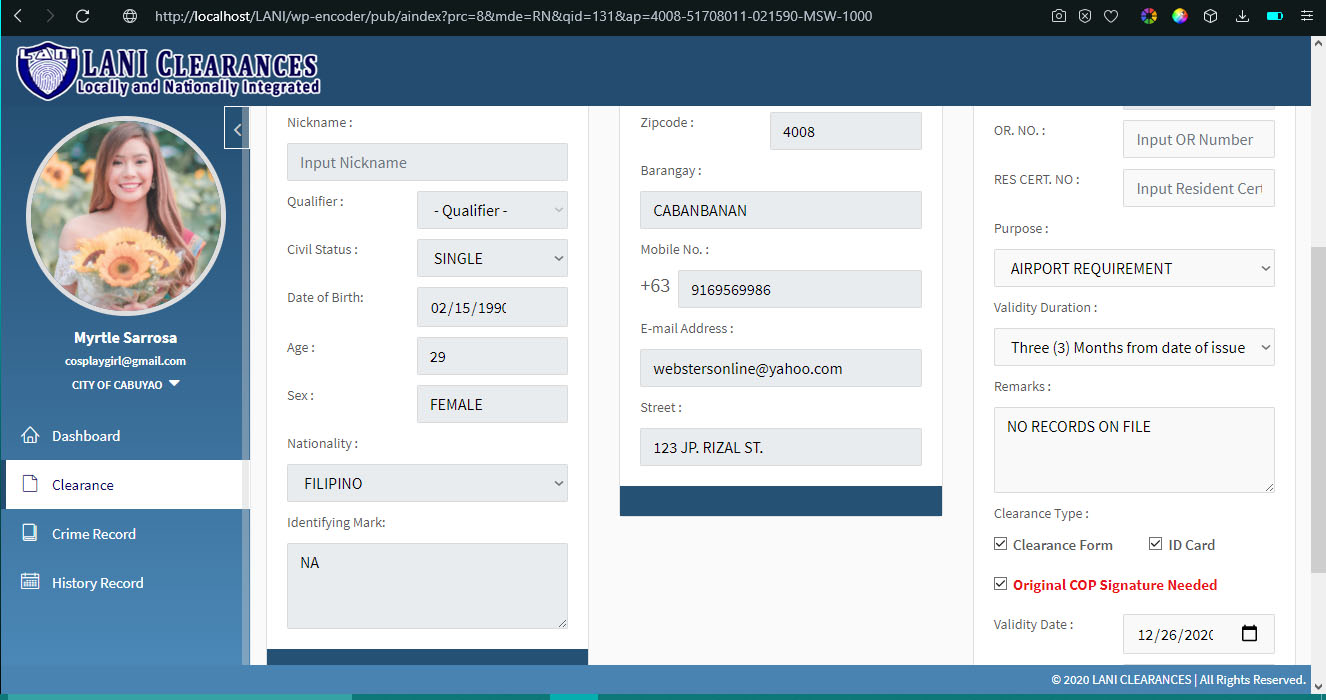Open History Record in sidebar
Image resolution: width=1326 pixels, height=700 pixels.
[x=97, y=583]
